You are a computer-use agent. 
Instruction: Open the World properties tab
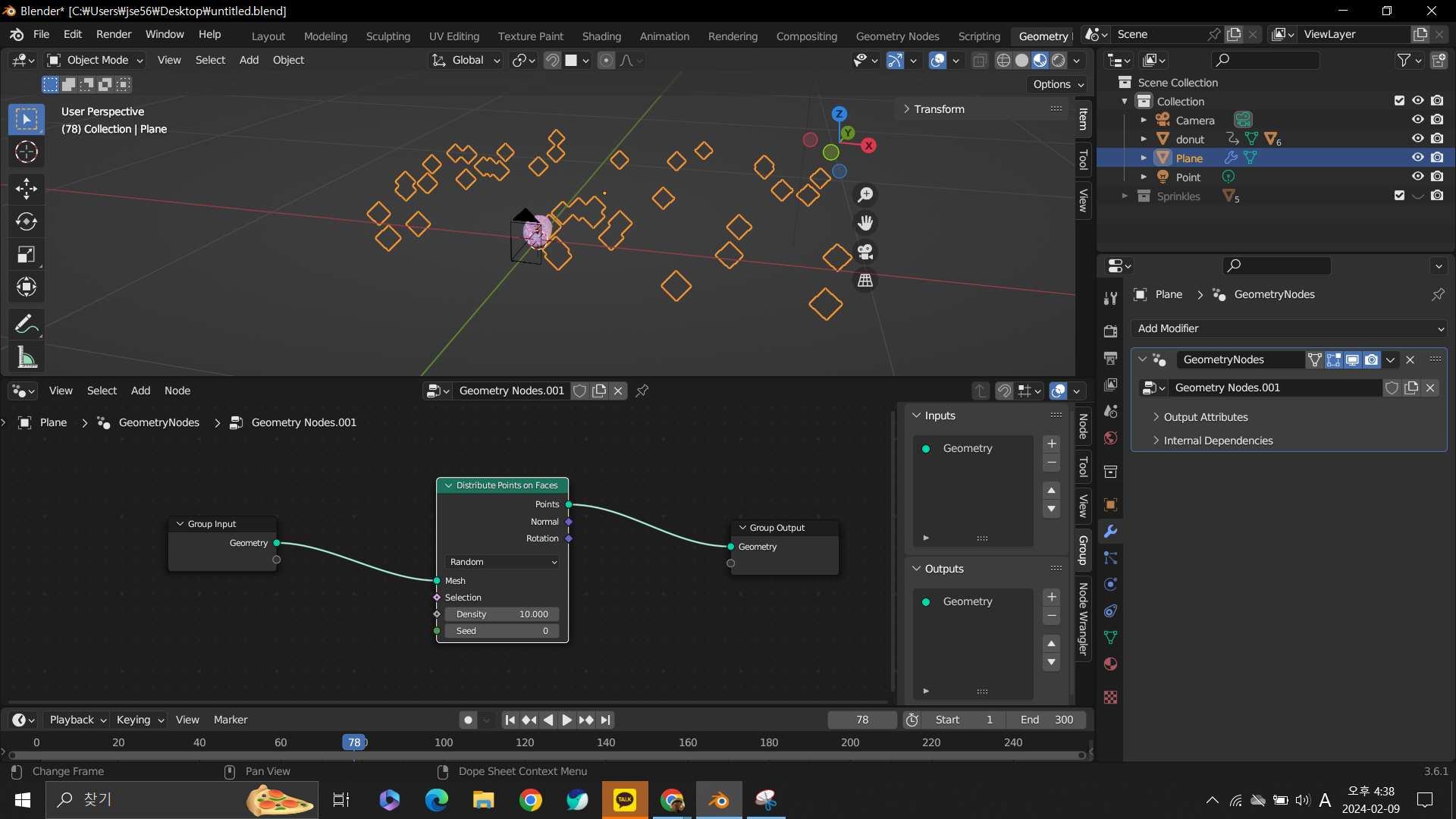coord(1111,438)
